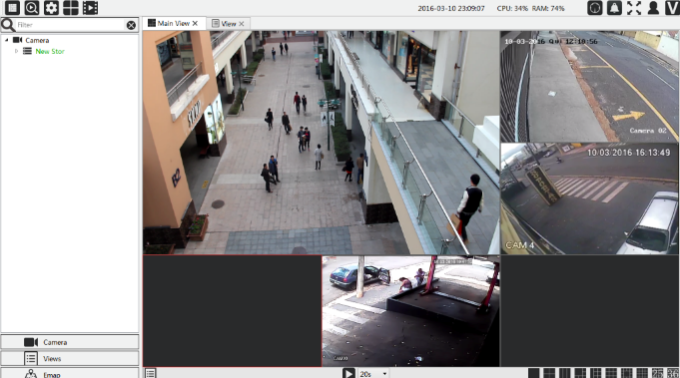Open the four-pane live view icon
This screenshot has height=378, width=680.
point(71,7)
